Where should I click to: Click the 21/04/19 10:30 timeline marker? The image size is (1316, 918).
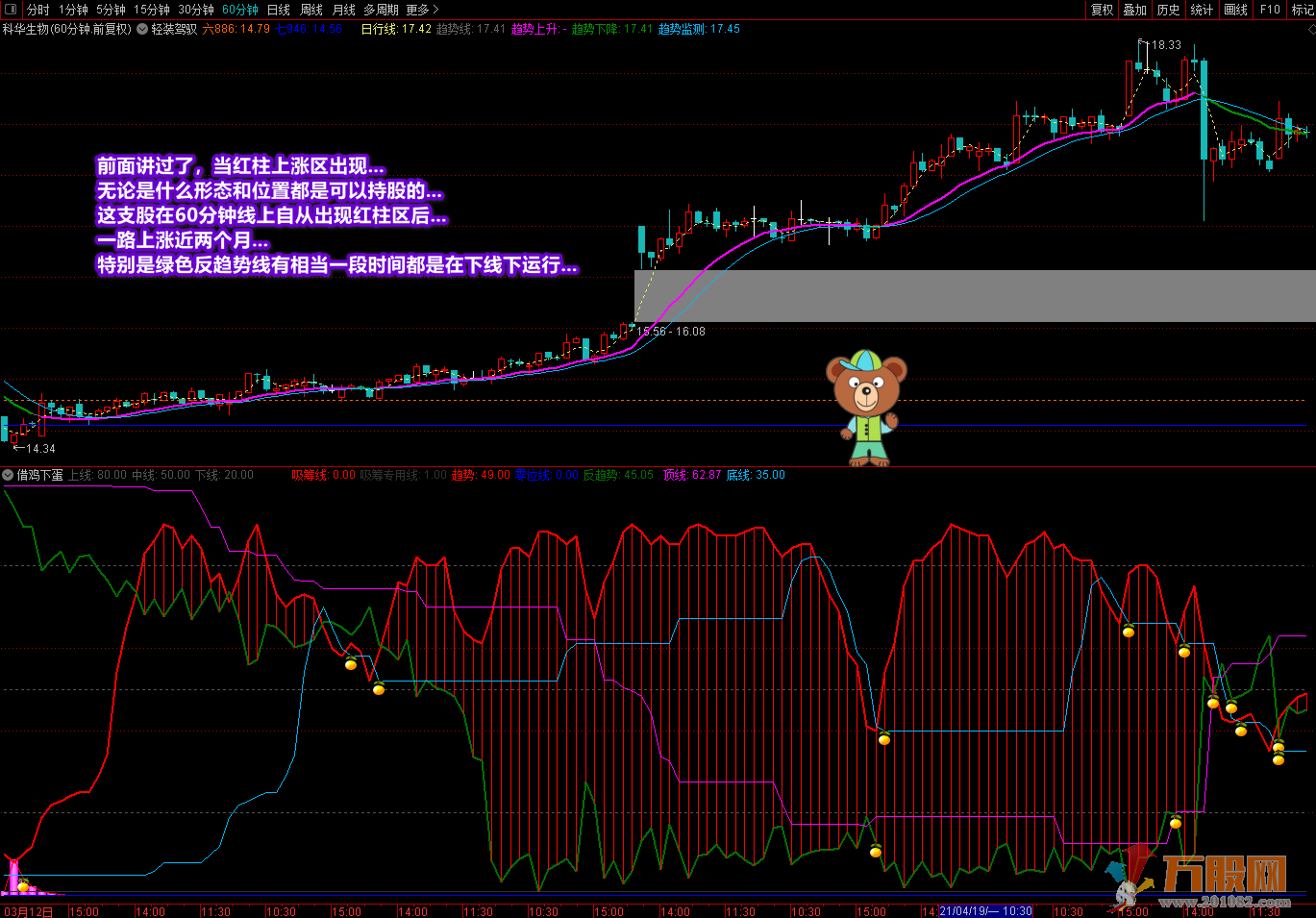[985, 911]
